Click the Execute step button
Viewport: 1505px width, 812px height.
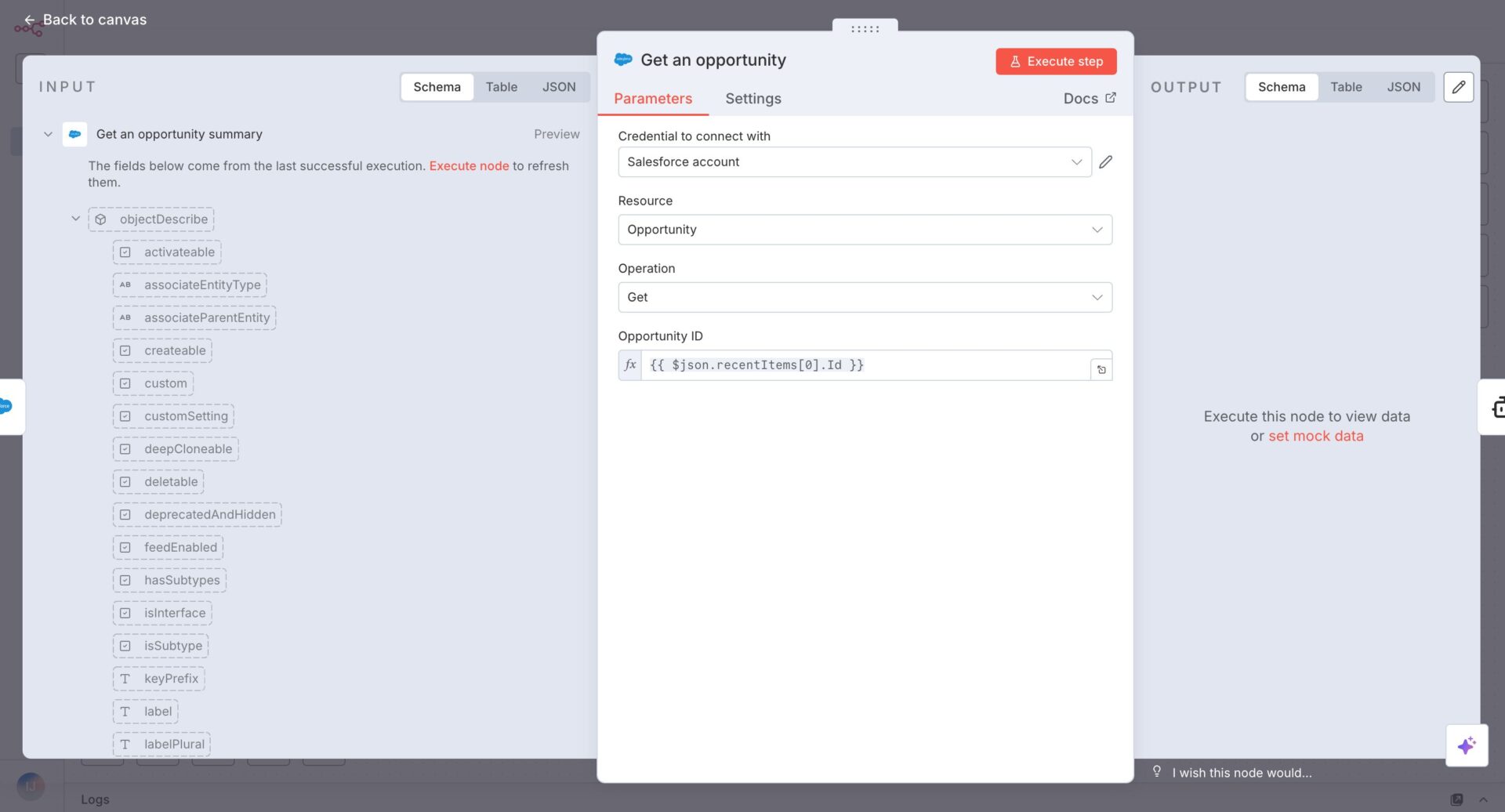tap(1055, 61)
